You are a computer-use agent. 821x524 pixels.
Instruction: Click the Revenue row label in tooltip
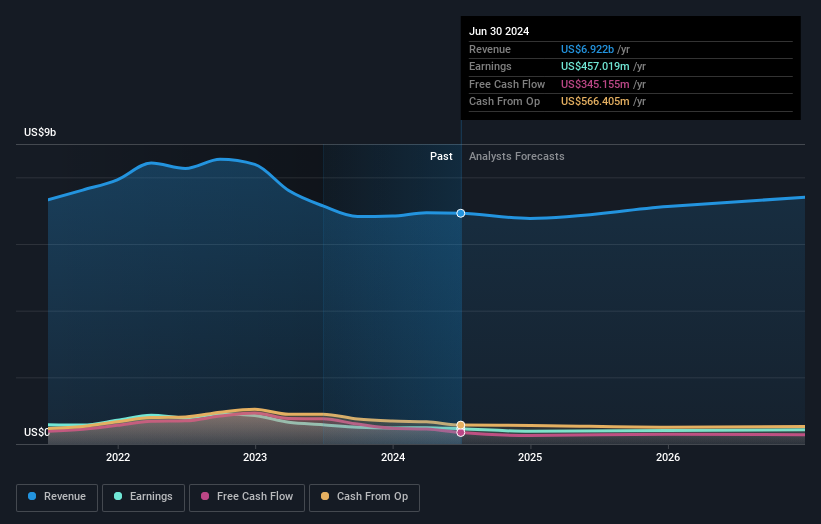490,49
